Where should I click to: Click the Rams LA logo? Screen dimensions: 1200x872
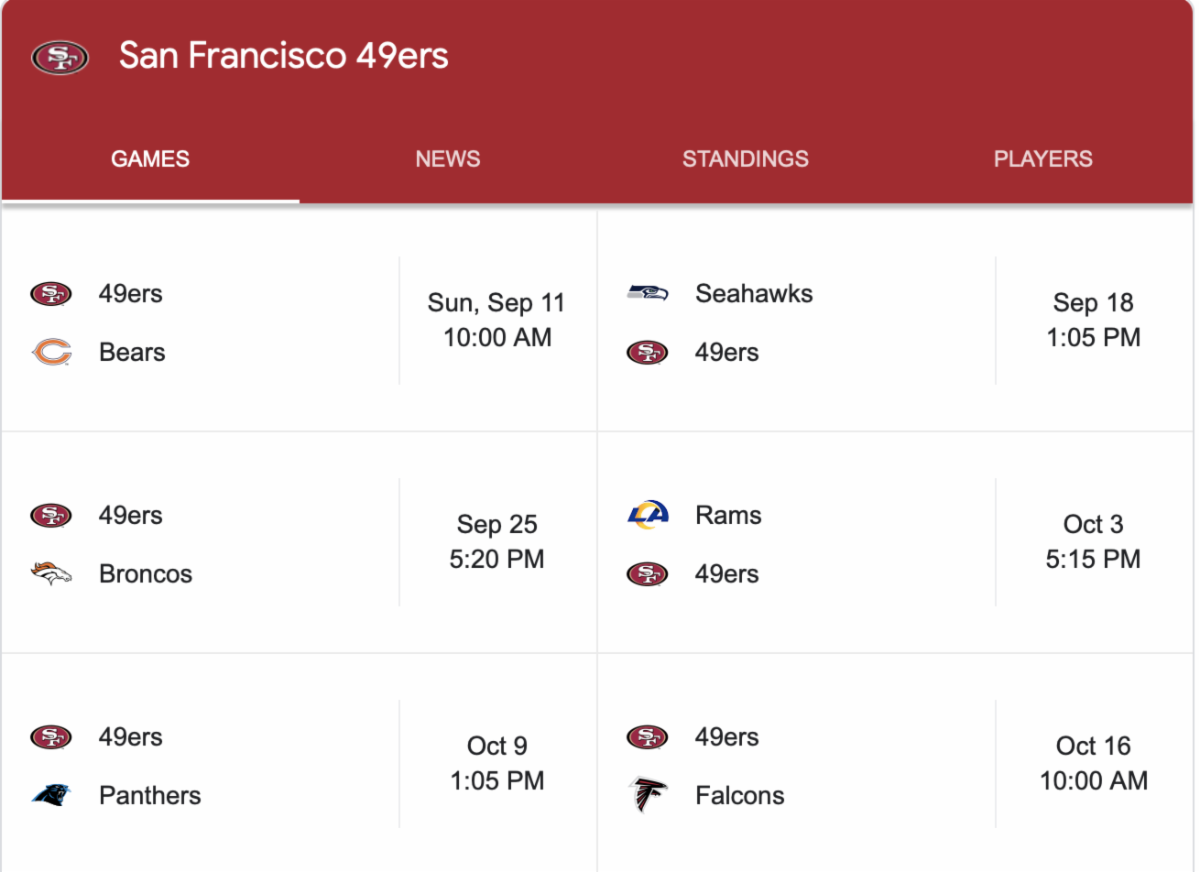click(x=647, y=515)
